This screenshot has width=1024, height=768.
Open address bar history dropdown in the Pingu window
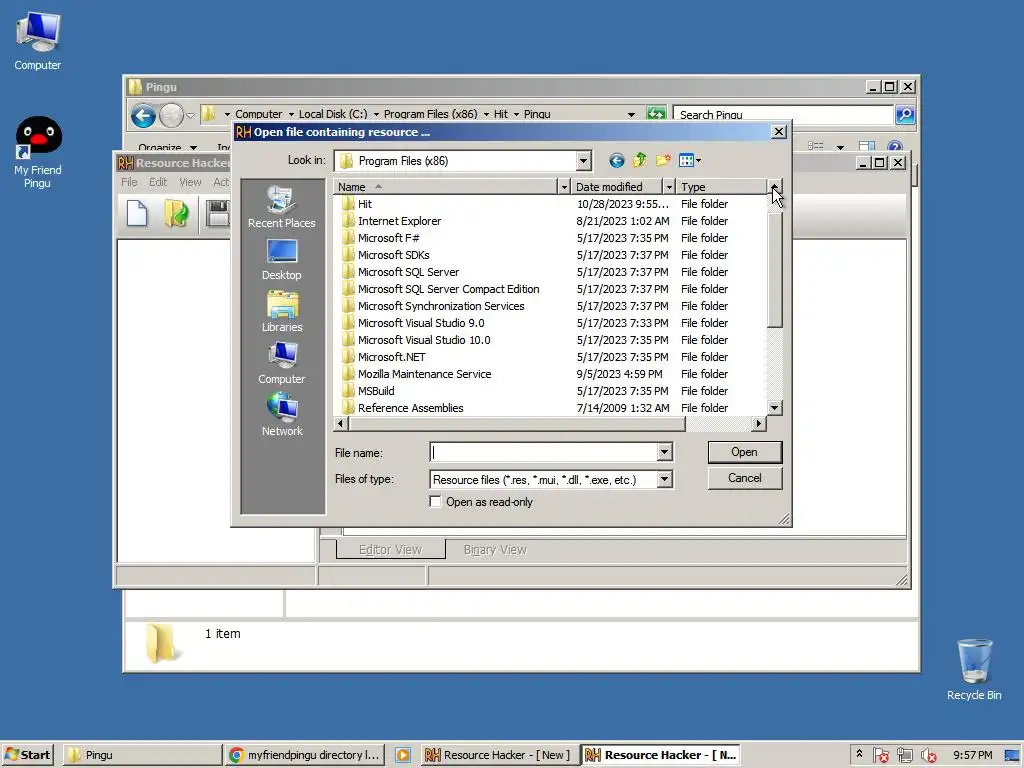pyautogui.click(x=631, y=114)
